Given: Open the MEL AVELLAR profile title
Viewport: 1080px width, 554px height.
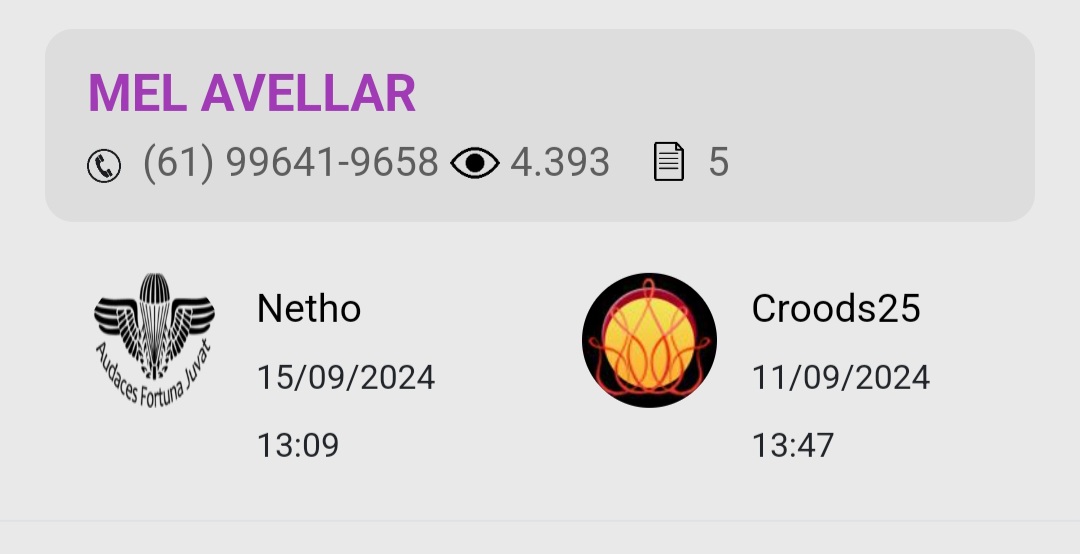Looking at the screenshot, I should [252, 93].
